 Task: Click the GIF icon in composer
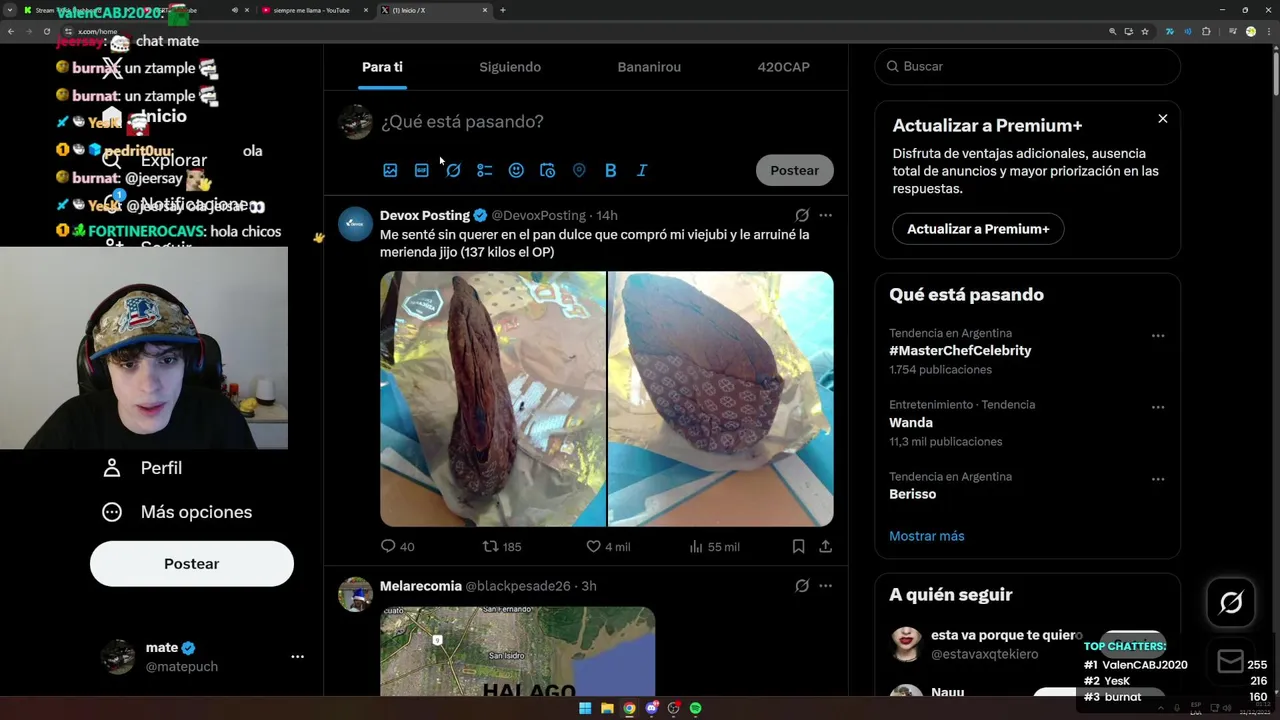(421, 170)
